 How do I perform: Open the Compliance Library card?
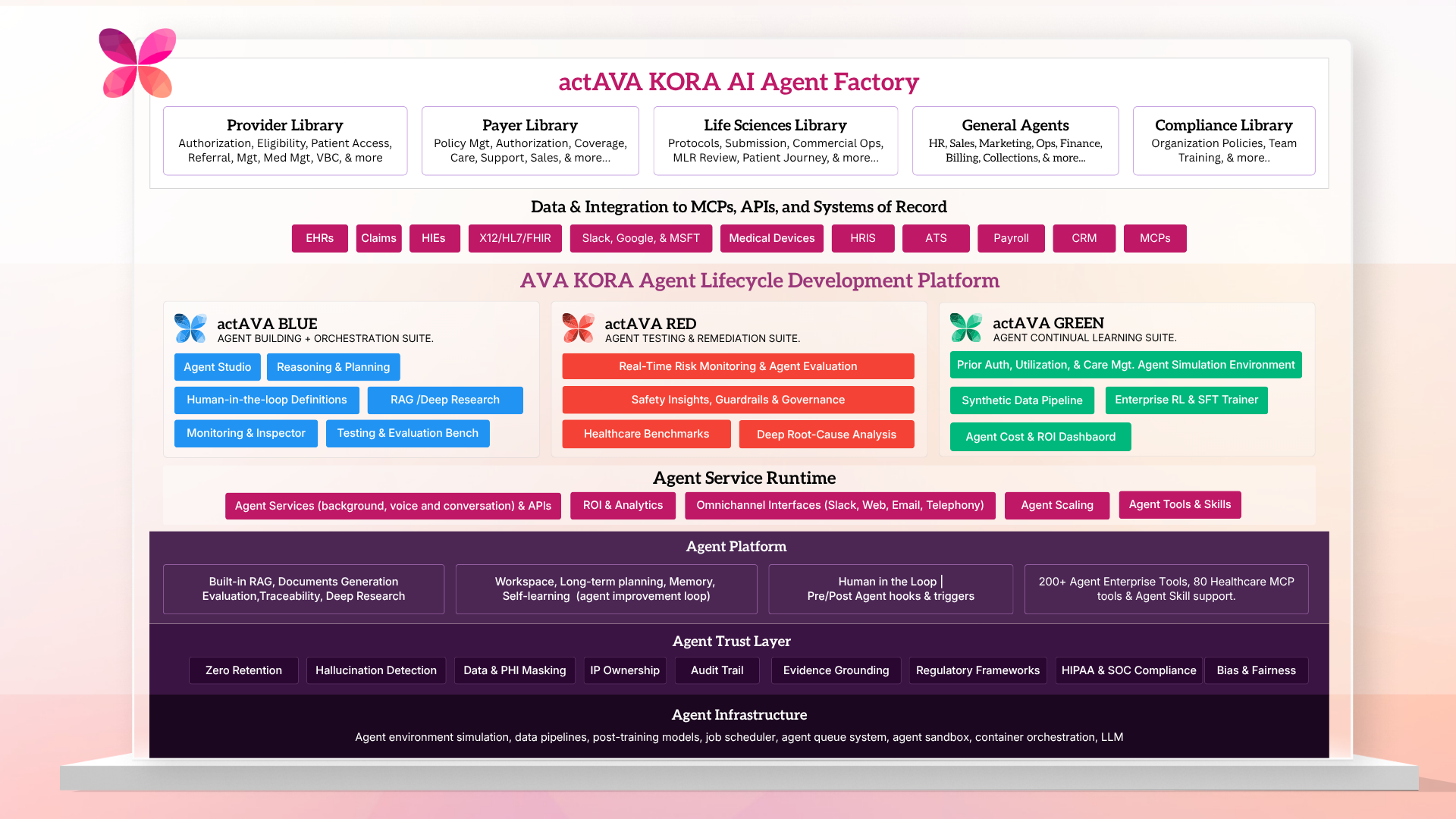tap(1223, 141)
